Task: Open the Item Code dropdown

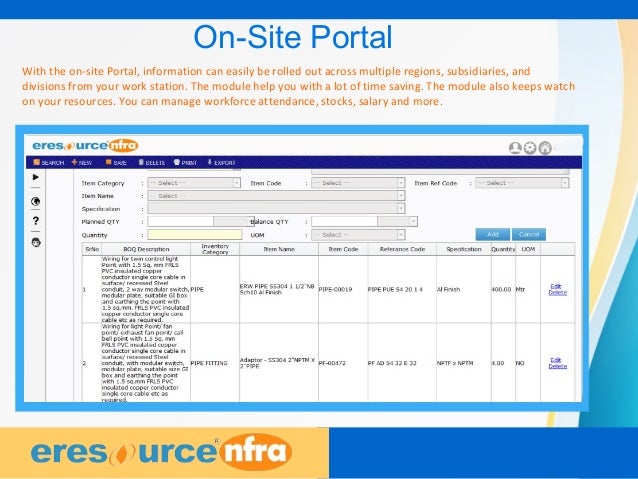Action: (x=358, y=183)
